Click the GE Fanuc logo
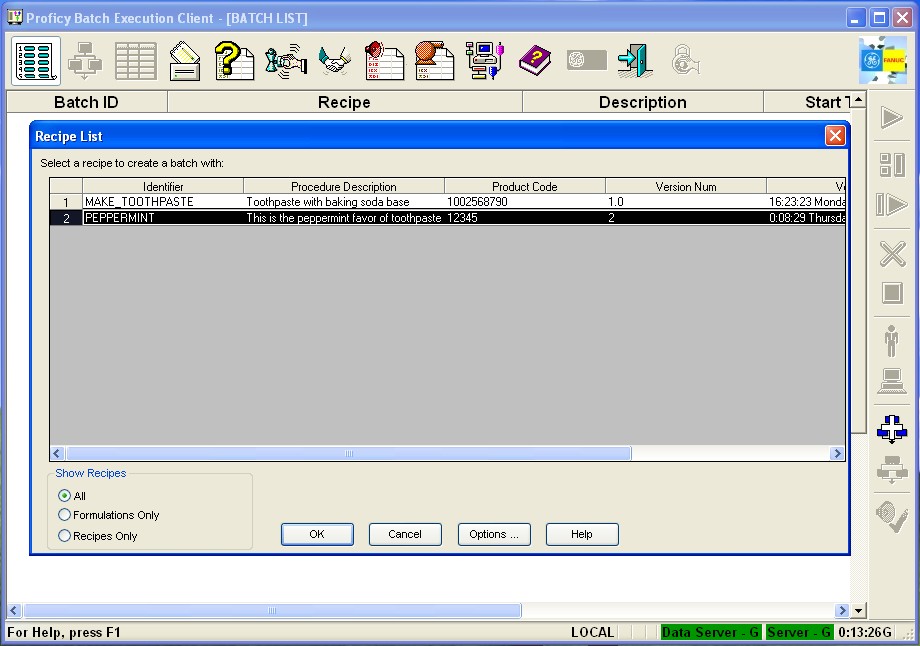The width and height of the screenshot is (920, 646). point(882,60)
